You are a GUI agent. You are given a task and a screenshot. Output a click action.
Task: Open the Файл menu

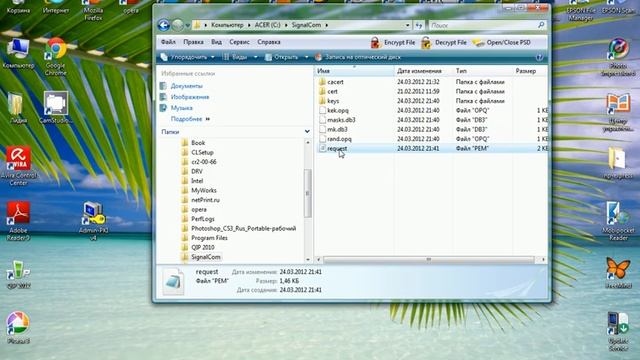(168, 42)
